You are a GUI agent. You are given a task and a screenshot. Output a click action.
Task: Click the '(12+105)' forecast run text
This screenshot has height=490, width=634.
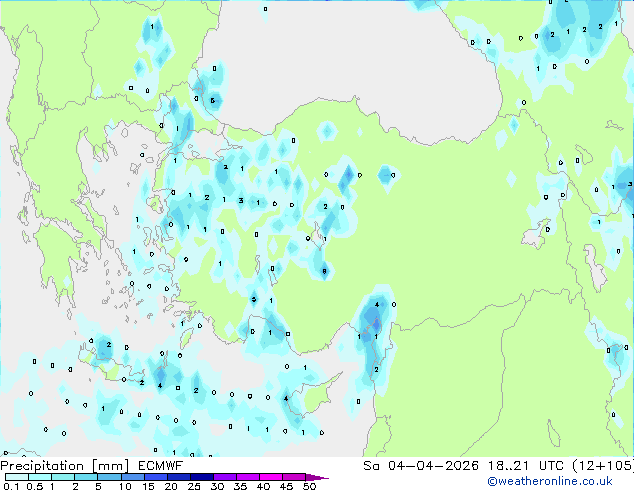(x=603, y=466)
